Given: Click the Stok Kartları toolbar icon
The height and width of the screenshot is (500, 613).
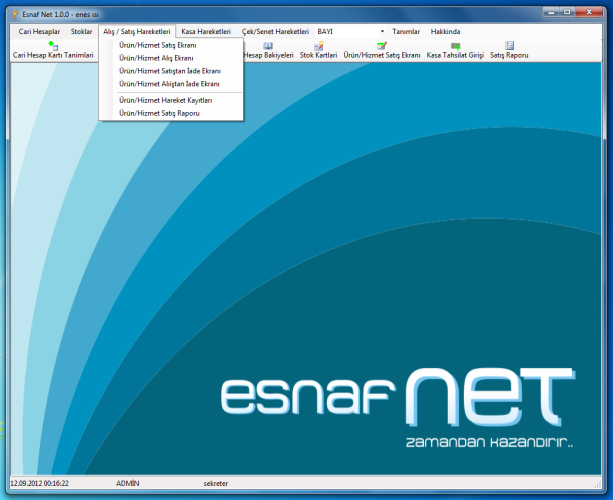Looking at the screenshot, I should (x=319, y=46).
